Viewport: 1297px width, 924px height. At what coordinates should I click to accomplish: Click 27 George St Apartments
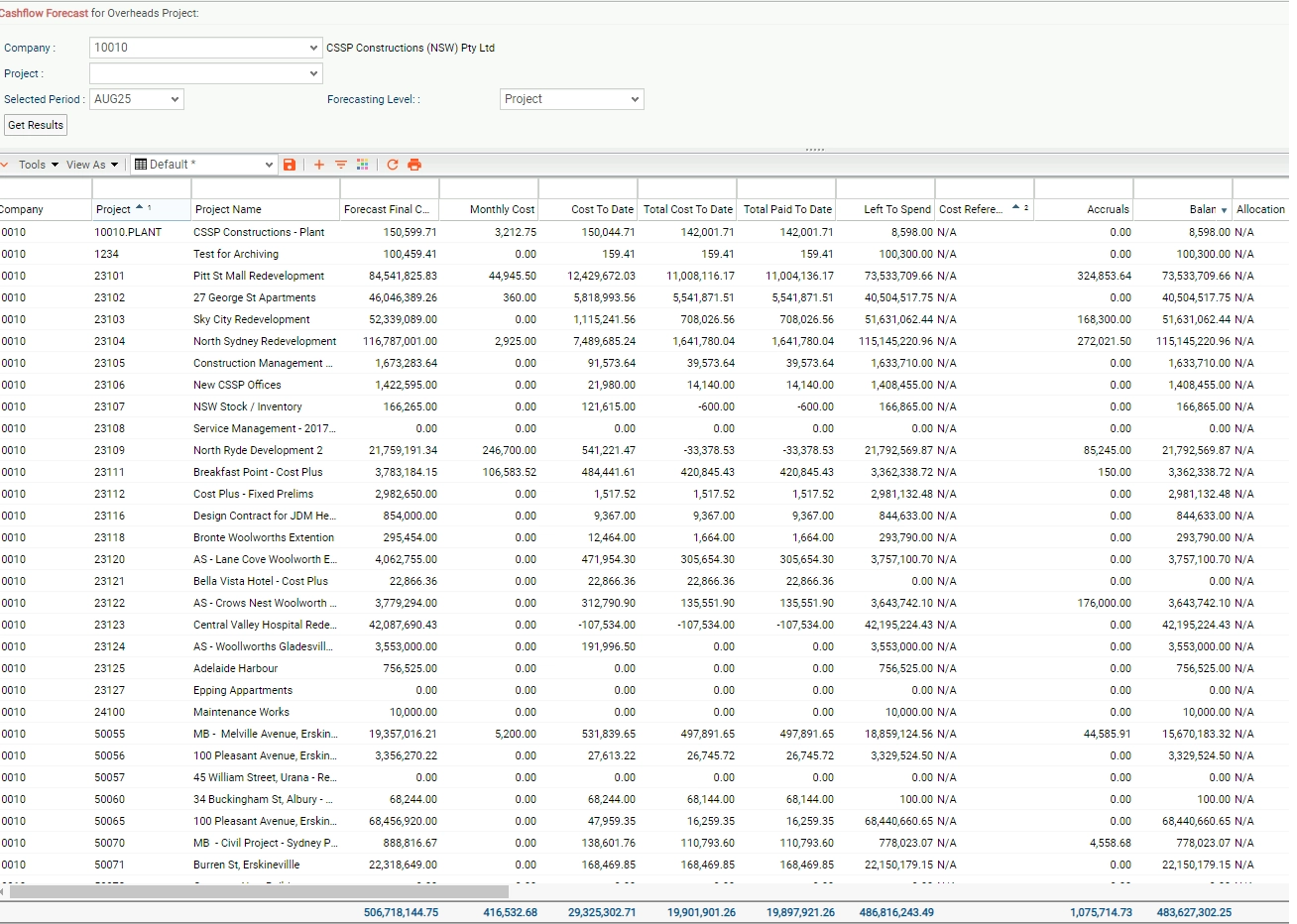[255, 297]
